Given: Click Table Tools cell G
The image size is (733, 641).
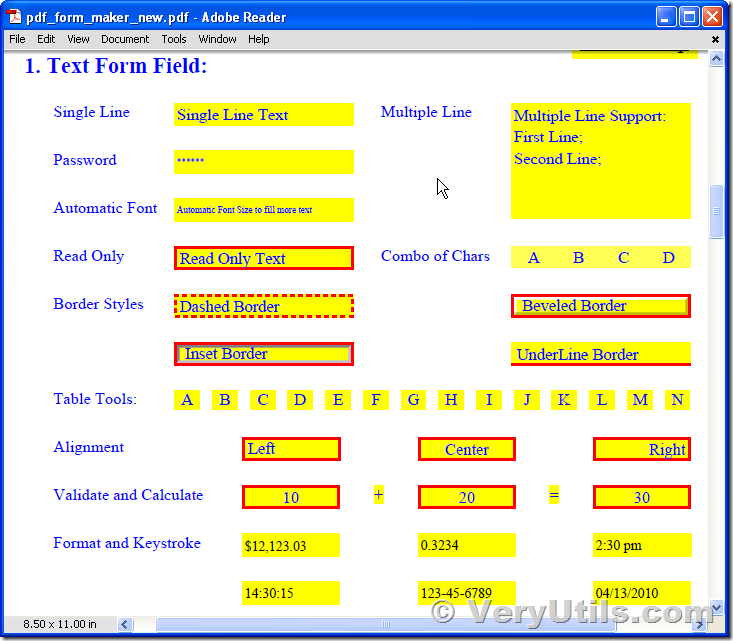Looking at the screenshot, I should point(414,400).
